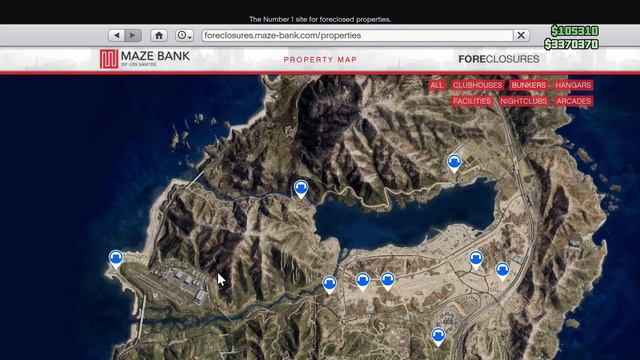Select easternmost property marker near highway
Viewport: 640px width, 360px height.
(x=502, y=271)
